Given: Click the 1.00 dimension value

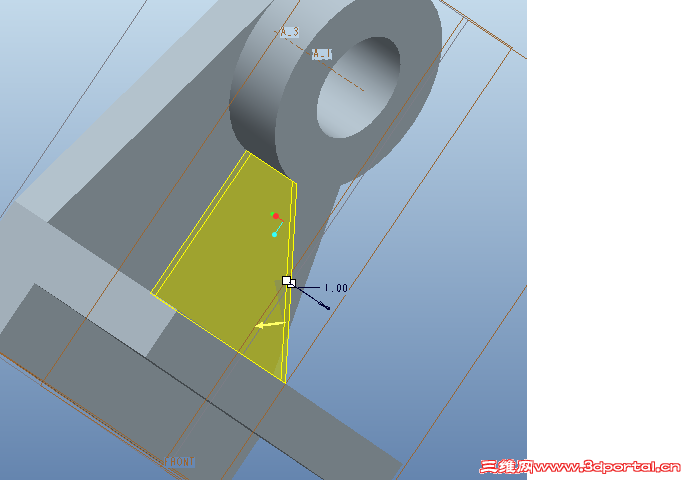Looking at the screenshot, I should pos(336,288).
